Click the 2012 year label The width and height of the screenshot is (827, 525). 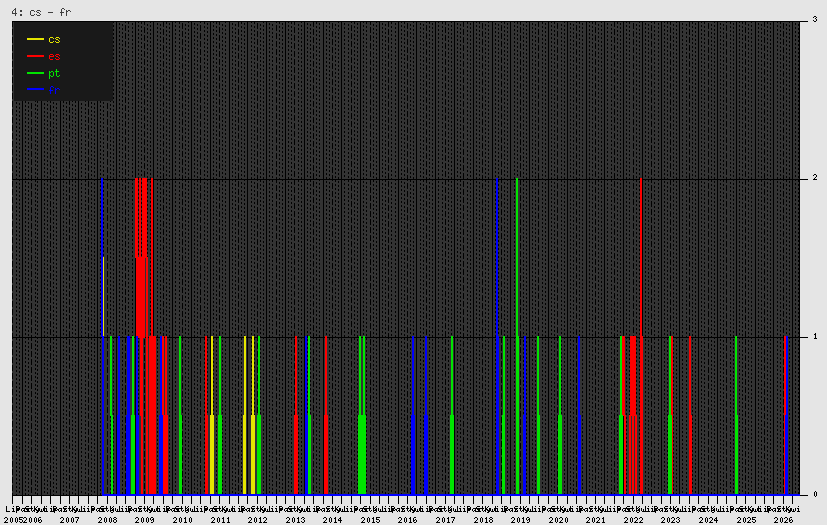(x=257, y=520)
